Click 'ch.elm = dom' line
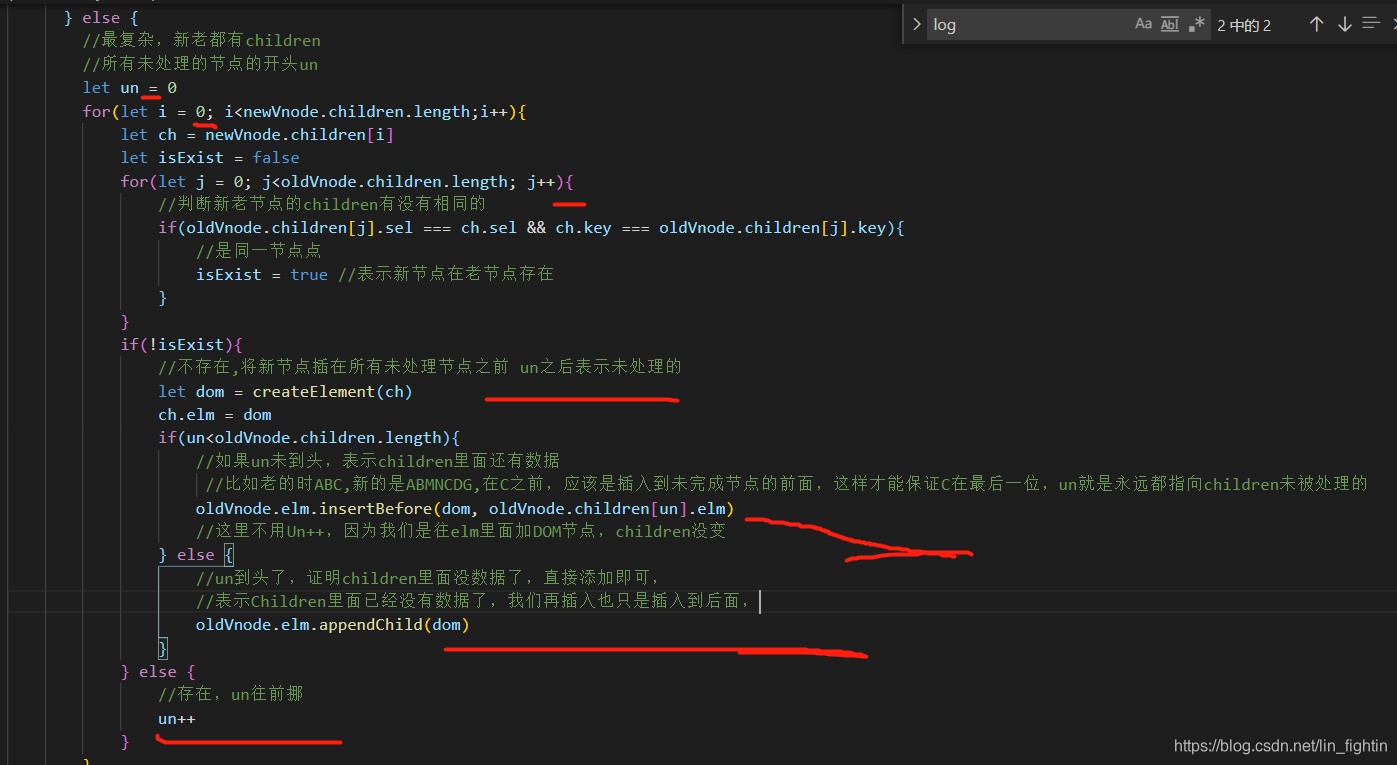Screen dimensions: 1397x765 215,415
